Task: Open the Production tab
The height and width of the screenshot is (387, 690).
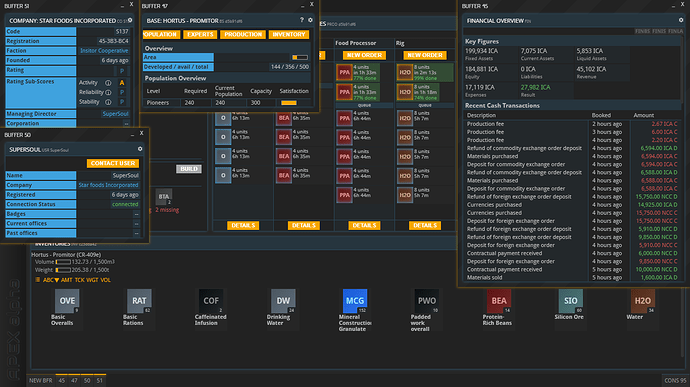Action: [x=243, y=34]
